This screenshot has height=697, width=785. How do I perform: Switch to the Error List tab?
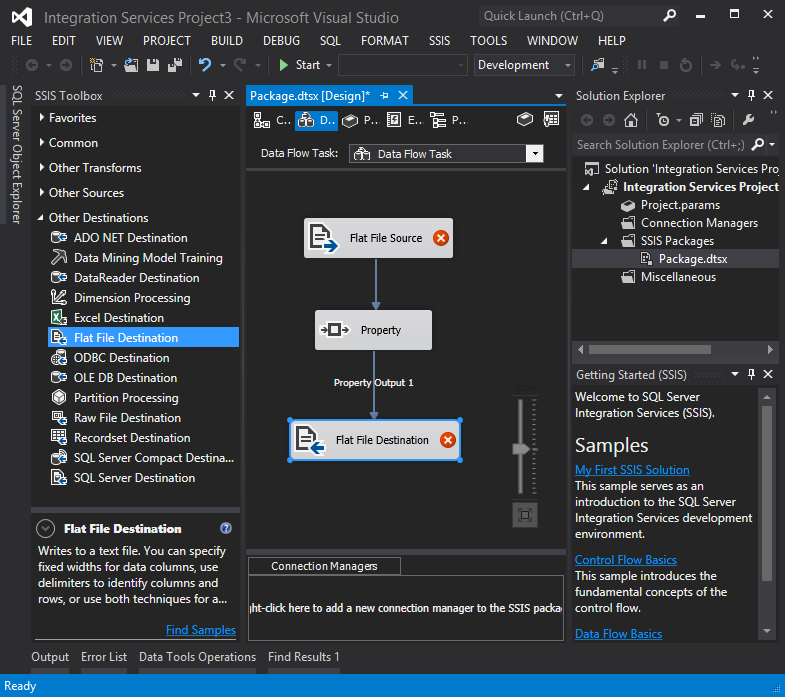click(104, 657)
